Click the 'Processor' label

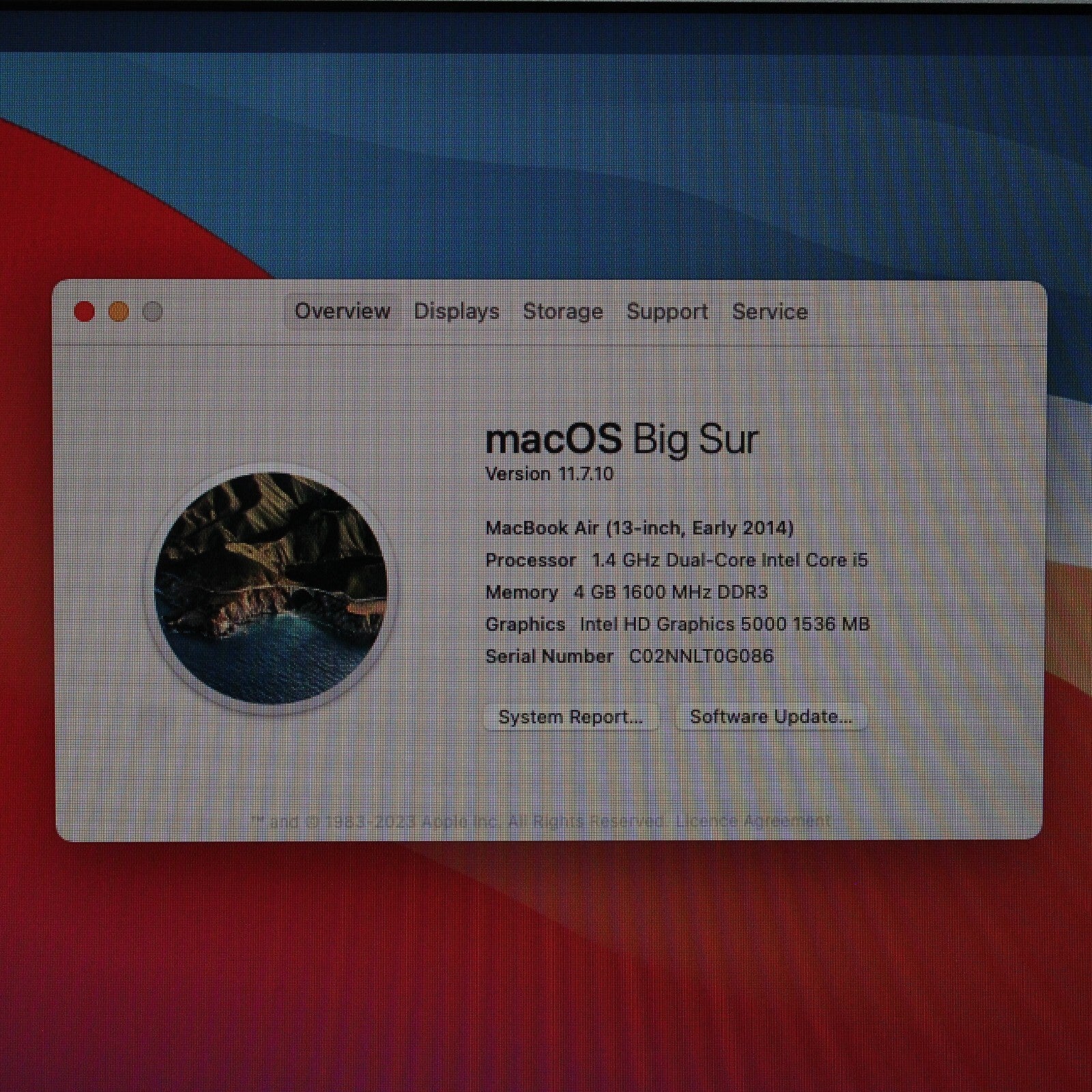(530, 560)
